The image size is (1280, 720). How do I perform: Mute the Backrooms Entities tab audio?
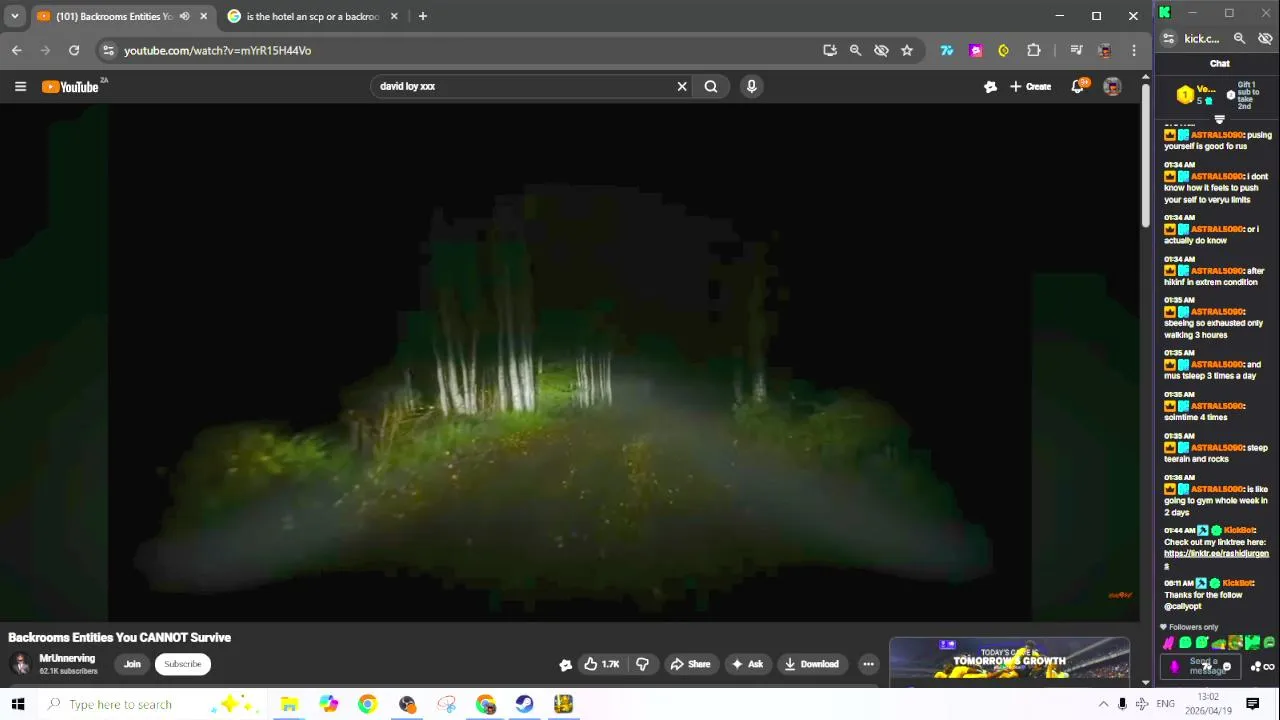pos(184,16)
